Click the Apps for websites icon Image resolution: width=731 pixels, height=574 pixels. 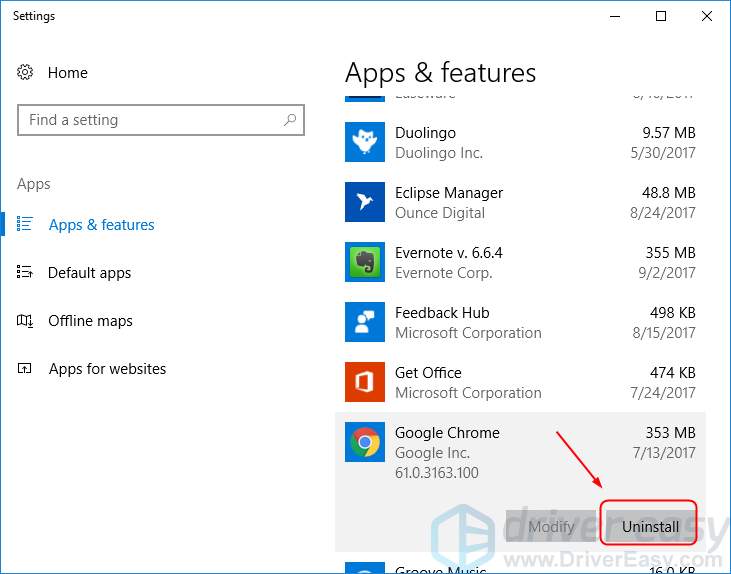click(x=24, y=368)
